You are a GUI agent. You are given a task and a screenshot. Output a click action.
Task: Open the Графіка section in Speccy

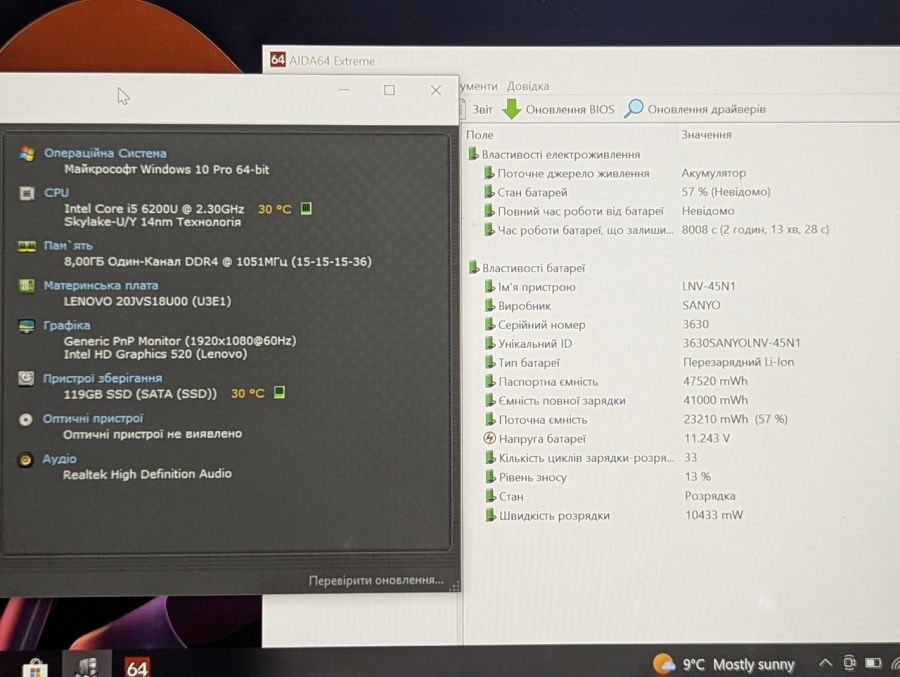67,326
